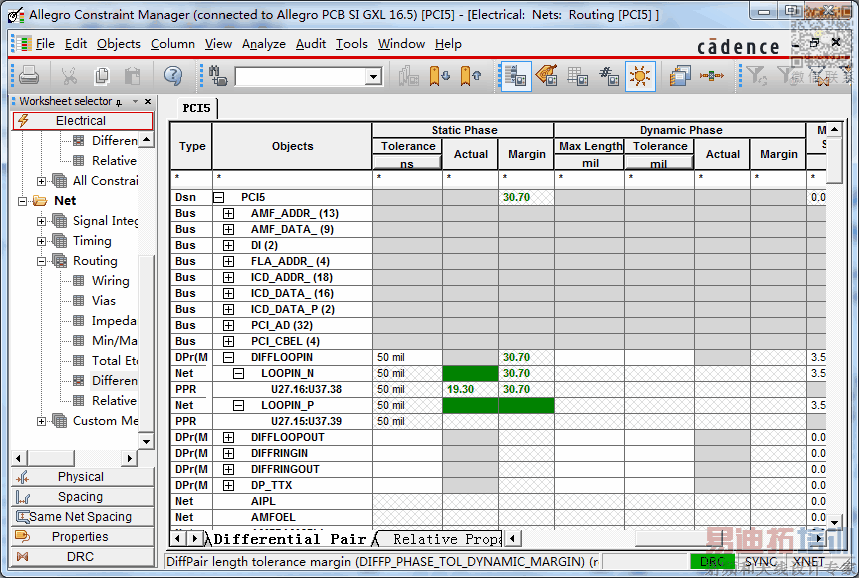Click the Properties domain icon
Image resolution: width=859 pixels, height=578 pixels.
pos(22,536)
